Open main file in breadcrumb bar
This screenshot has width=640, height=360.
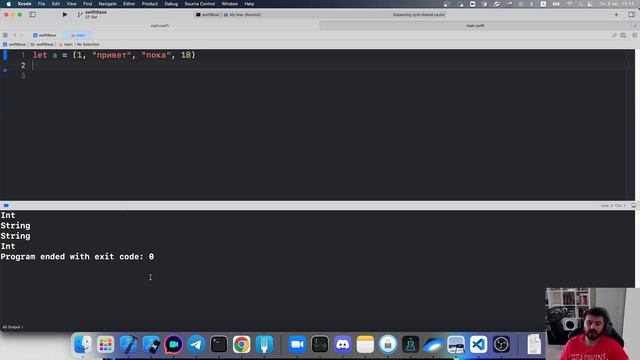[x=66, y=44]
